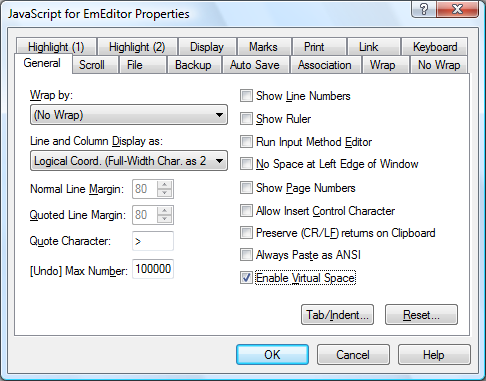Click the Tab/Indent... button
Viewport: 486px width, 381px height.
[337, 314]
